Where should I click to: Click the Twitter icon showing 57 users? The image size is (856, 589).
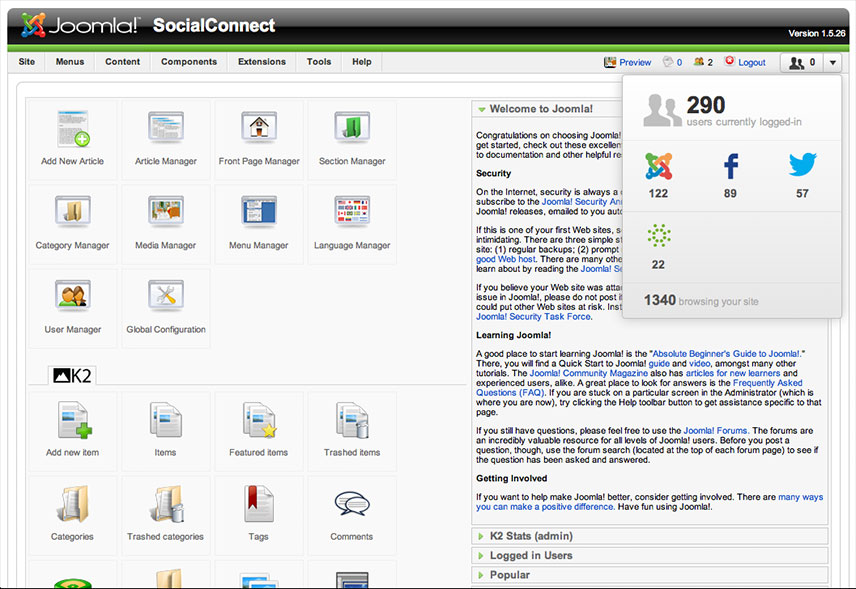tap(802, 165)
